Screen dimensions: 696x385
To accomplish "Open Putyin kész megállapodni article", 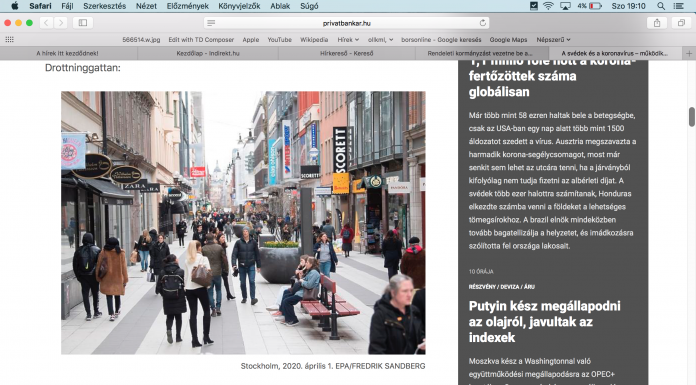I will click(545, 321).
